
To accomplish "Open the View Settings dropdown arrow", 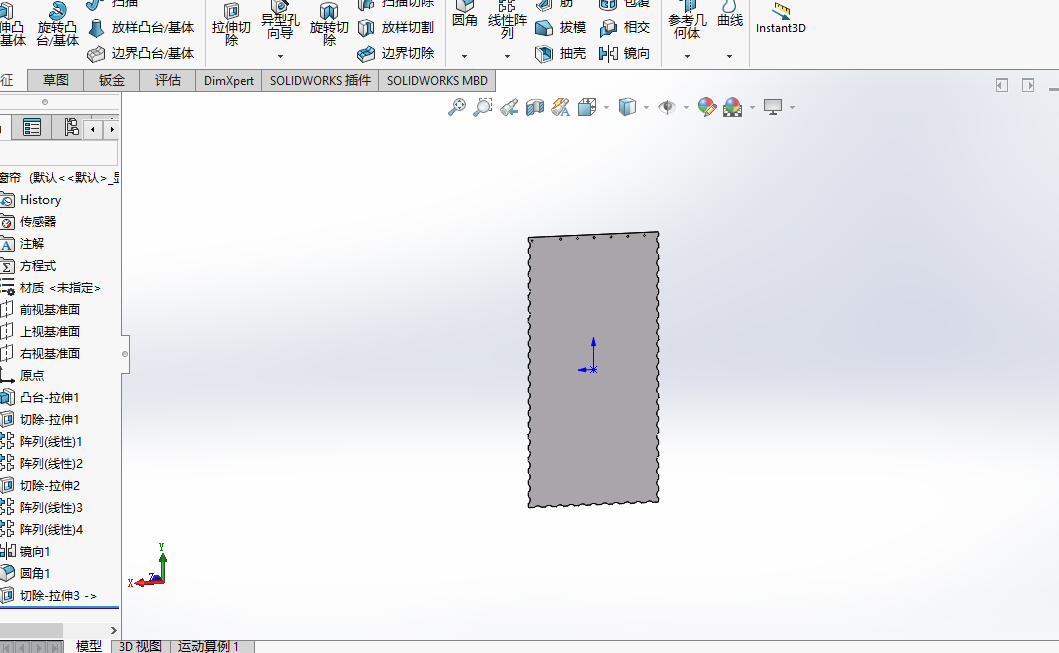I will coord(792,107).
